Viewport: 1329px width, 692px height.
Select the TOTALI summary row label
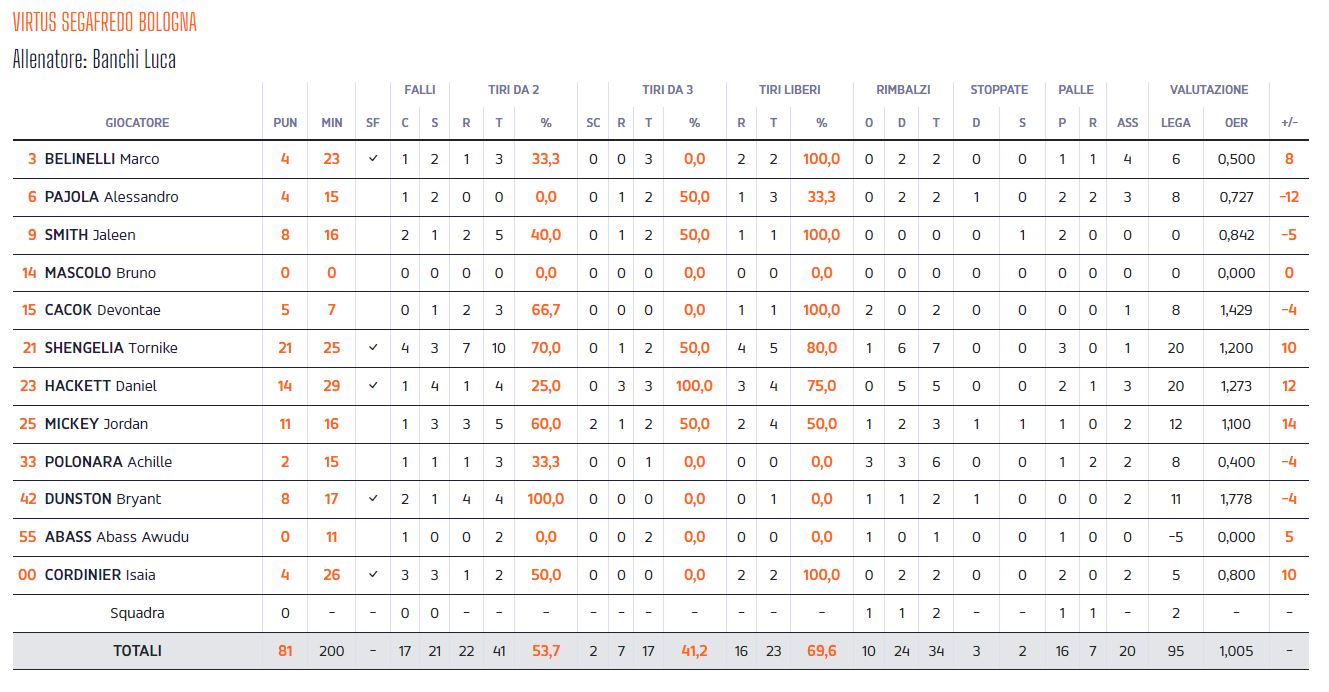[x=137, y=651]
